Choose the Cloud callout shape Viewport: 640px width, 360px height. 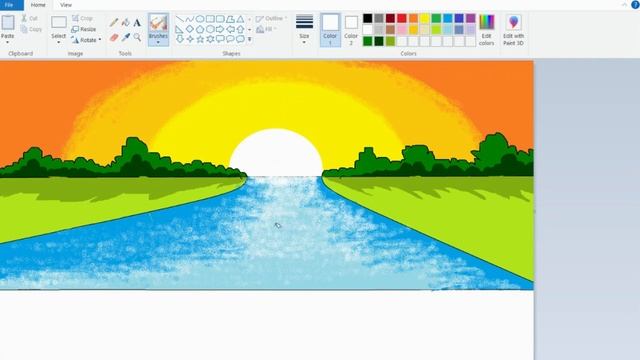[x=240, y=39]
